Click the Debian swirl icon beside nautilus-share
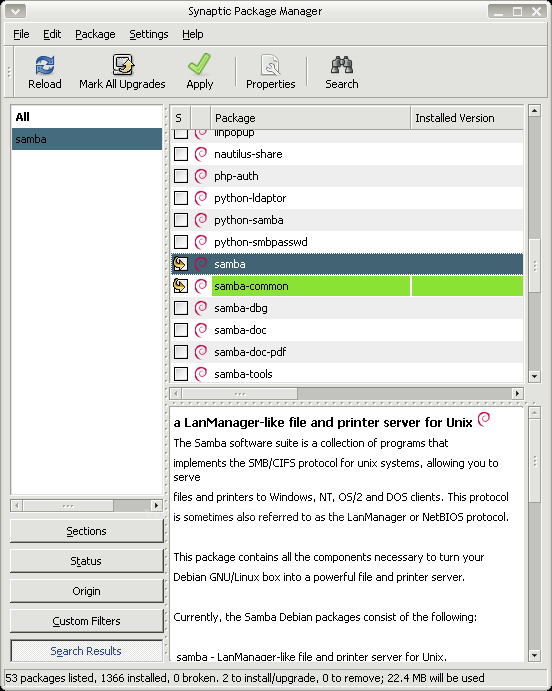This screenshot has width=552, height=691. click(201, 154)
